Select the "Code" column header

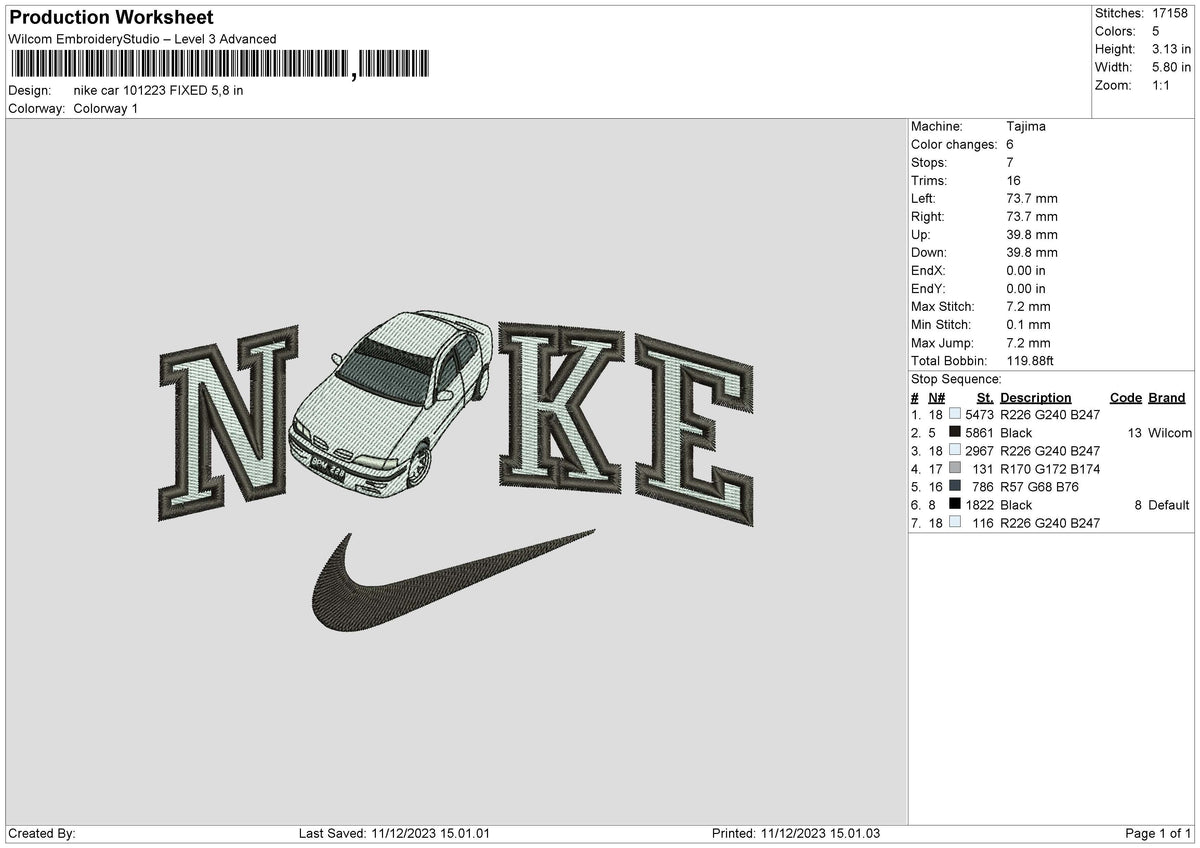click(x=1125, y=398)
